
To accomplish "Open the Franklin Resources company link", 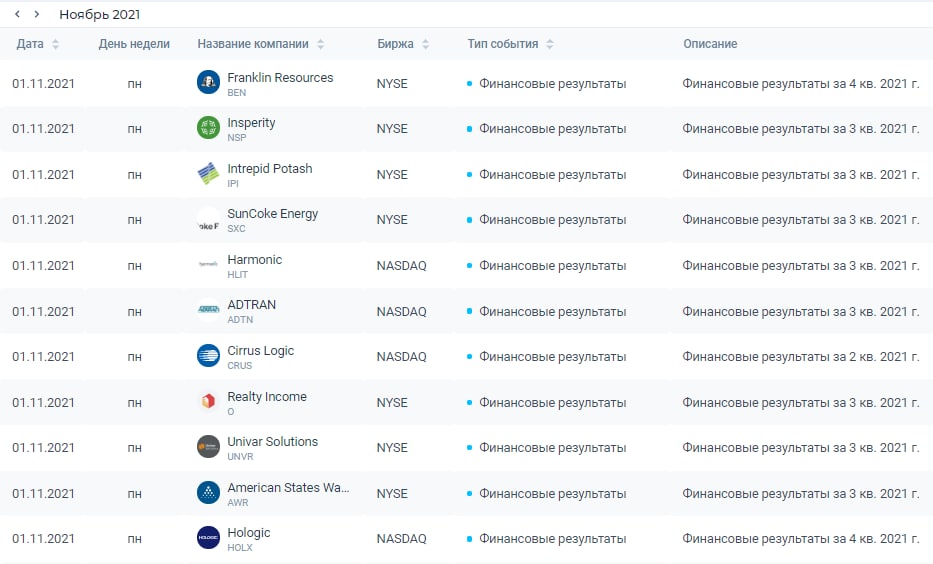I will coord(280,77).
